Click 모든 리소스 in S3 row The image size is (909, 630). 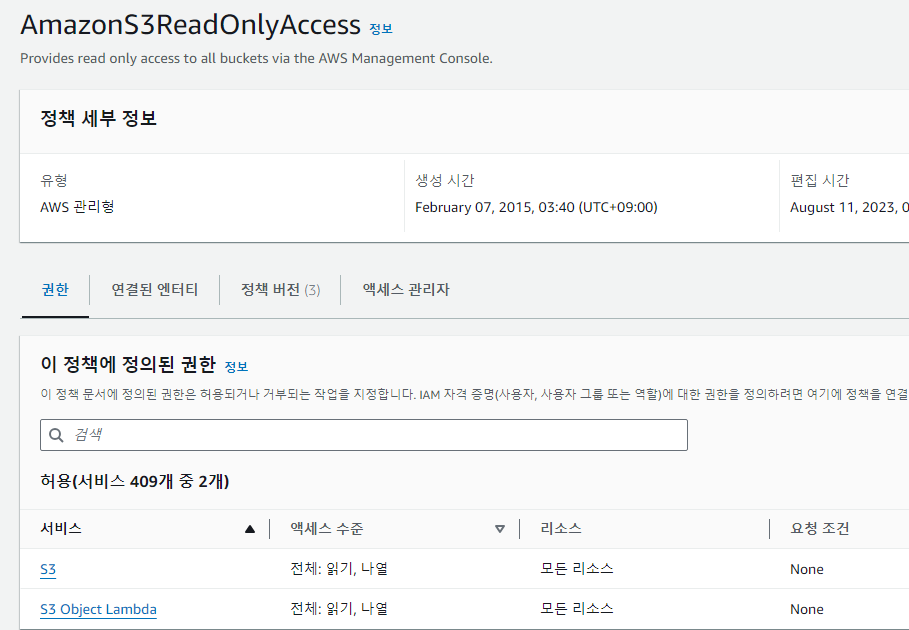(x=577, y=569)
